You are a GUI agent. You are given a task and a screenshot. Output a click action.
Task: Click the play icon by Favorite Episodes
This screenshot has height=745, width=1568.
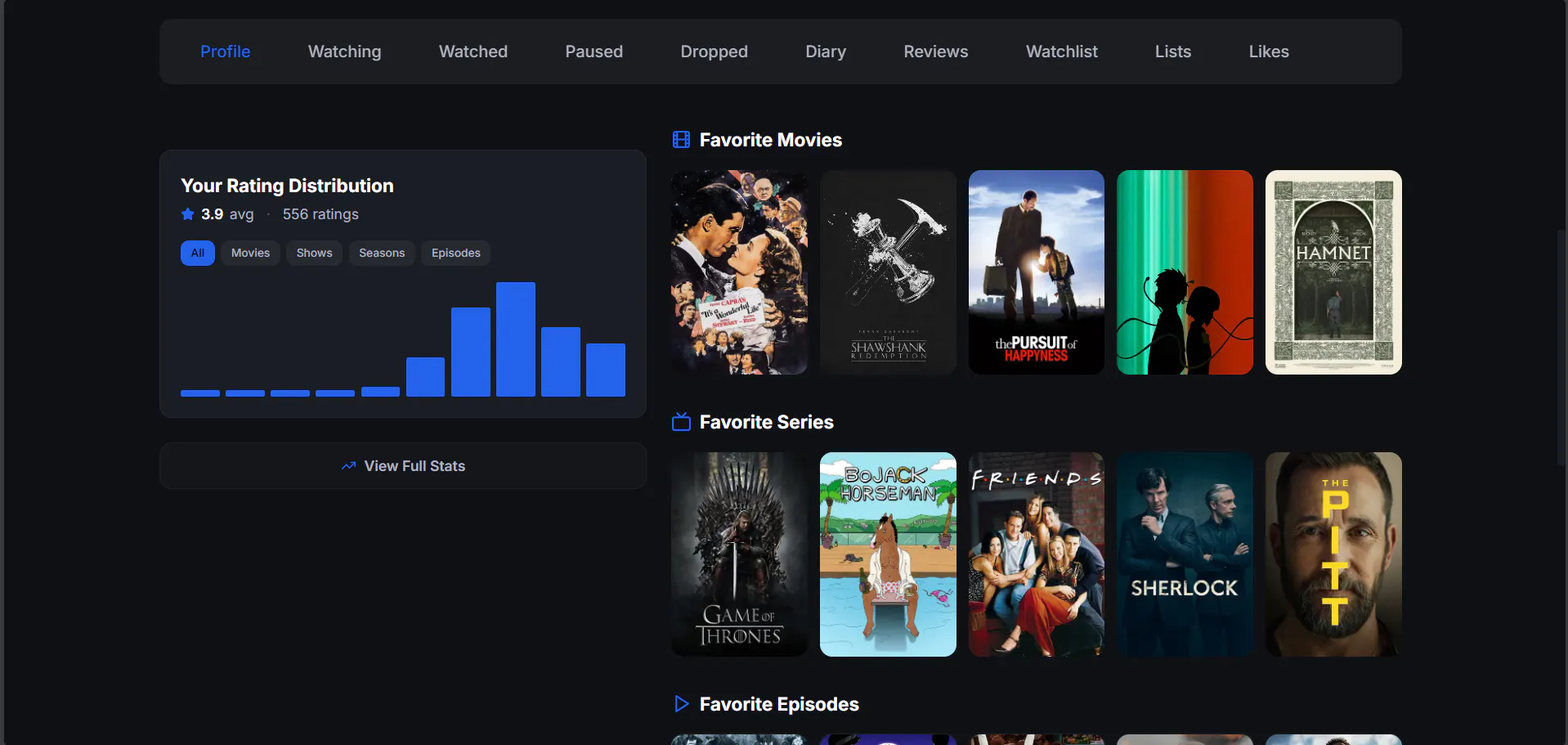pos(681,704)
